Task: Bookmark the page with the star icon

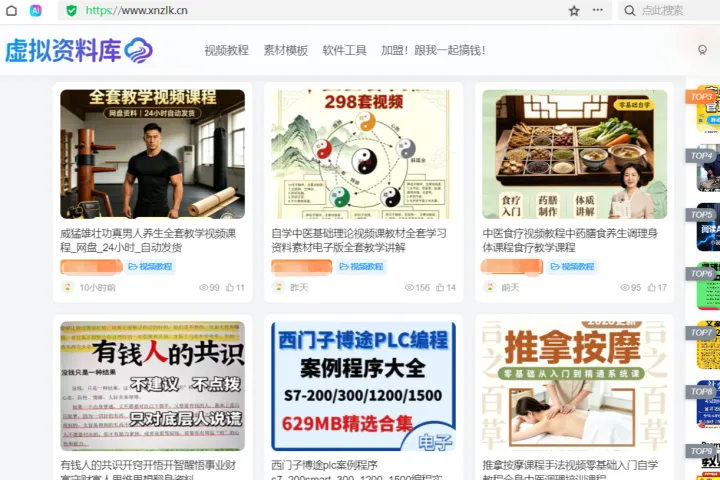Action: (574, 11)
